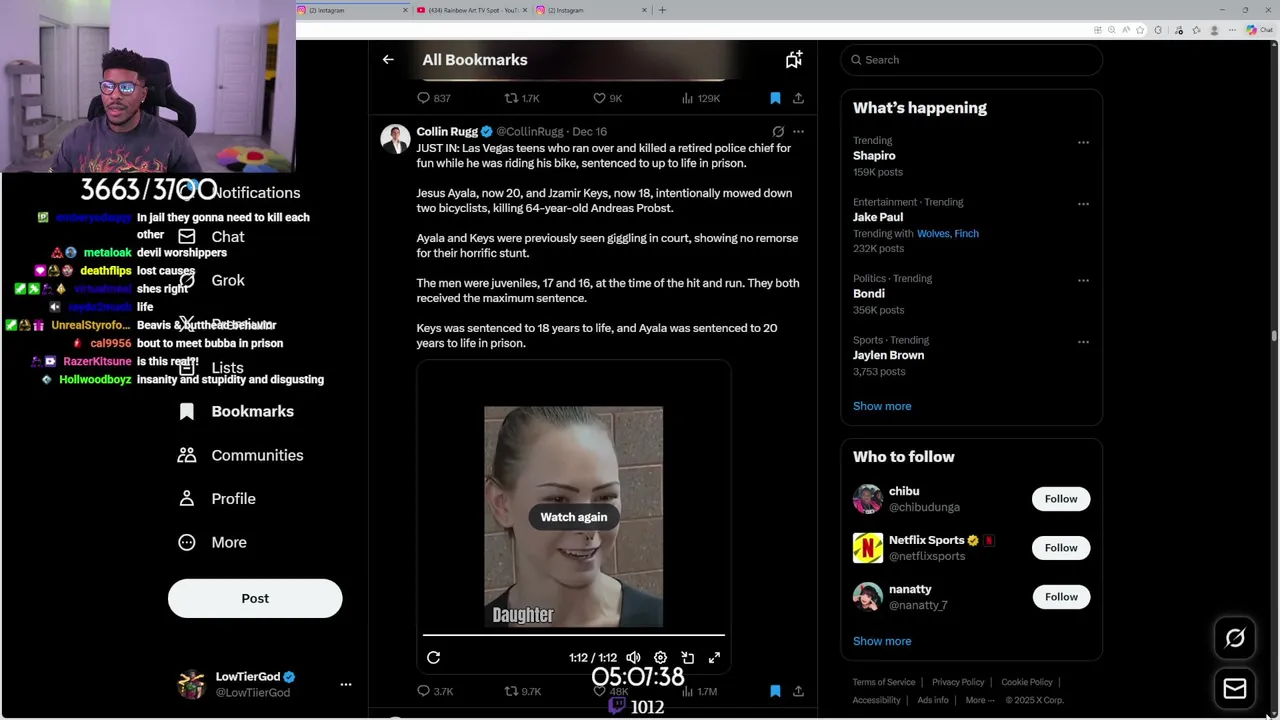
Task: Open Chat in the sidebar
Action: pyautogui.click(x=211, y=237)
